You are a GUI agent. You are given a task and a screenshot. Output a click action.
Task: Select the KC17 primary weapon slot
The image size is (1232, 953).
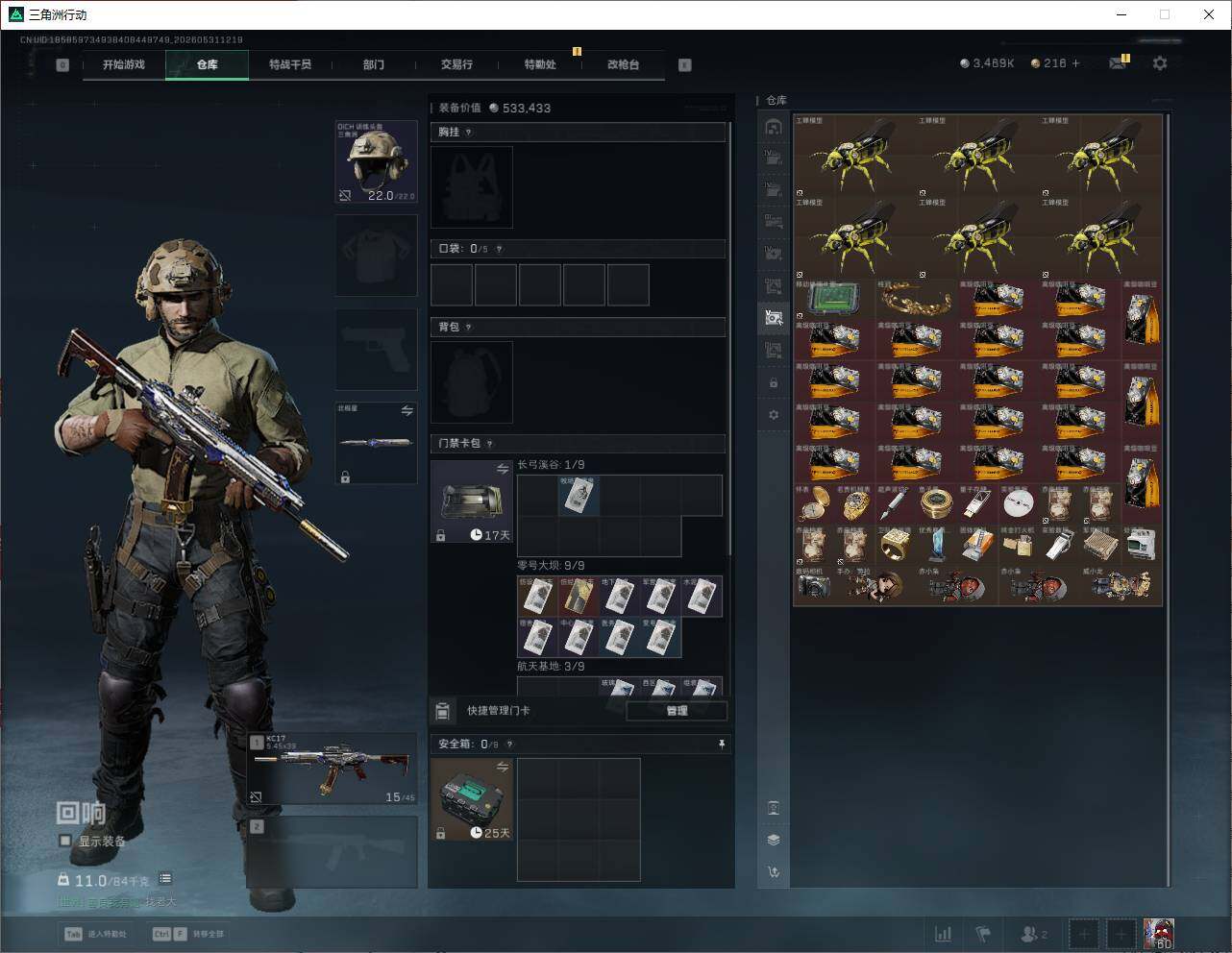point(333,769)
